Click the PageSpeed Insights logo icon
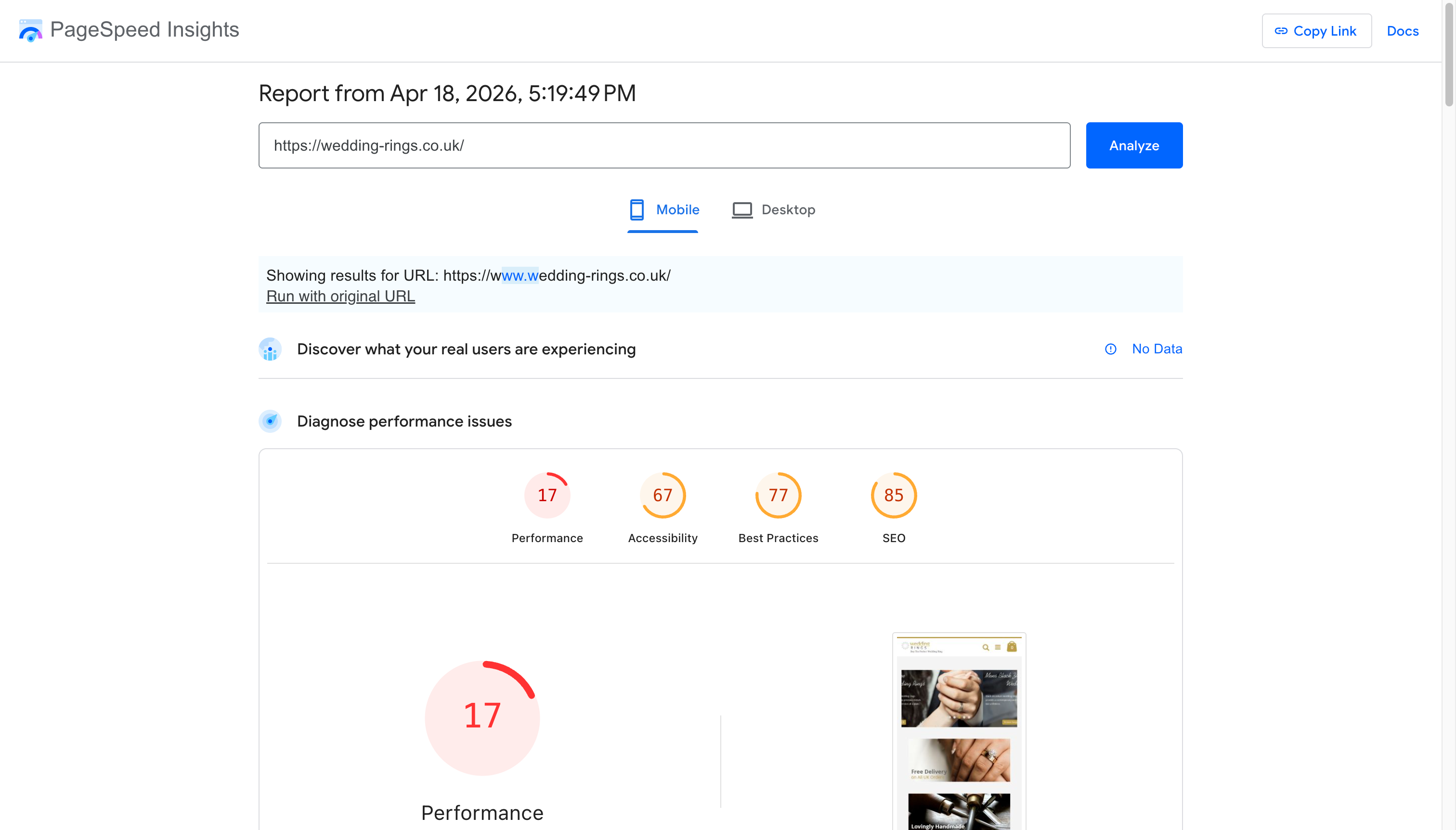The image size is (1456, 830). 30,30
